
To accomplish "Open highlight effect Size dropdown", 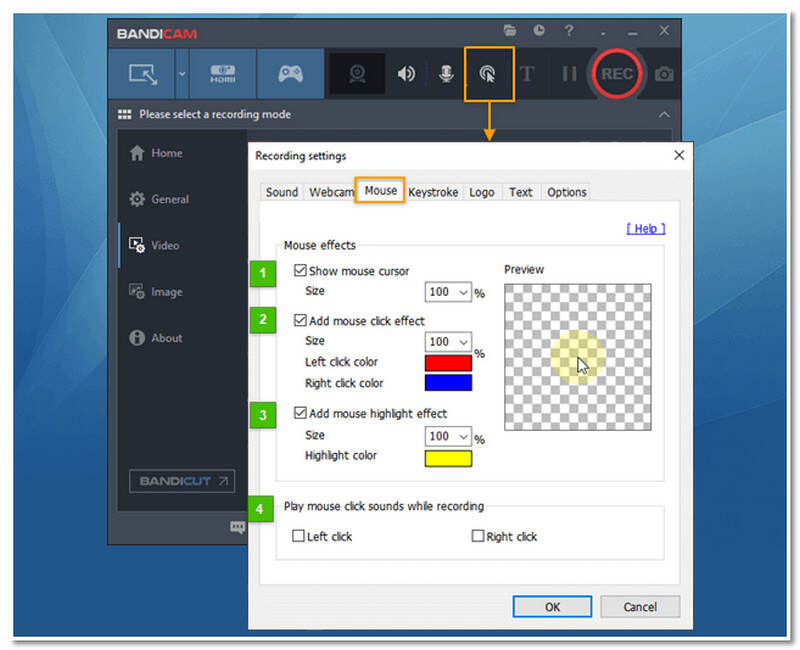I will click(448, 436).
